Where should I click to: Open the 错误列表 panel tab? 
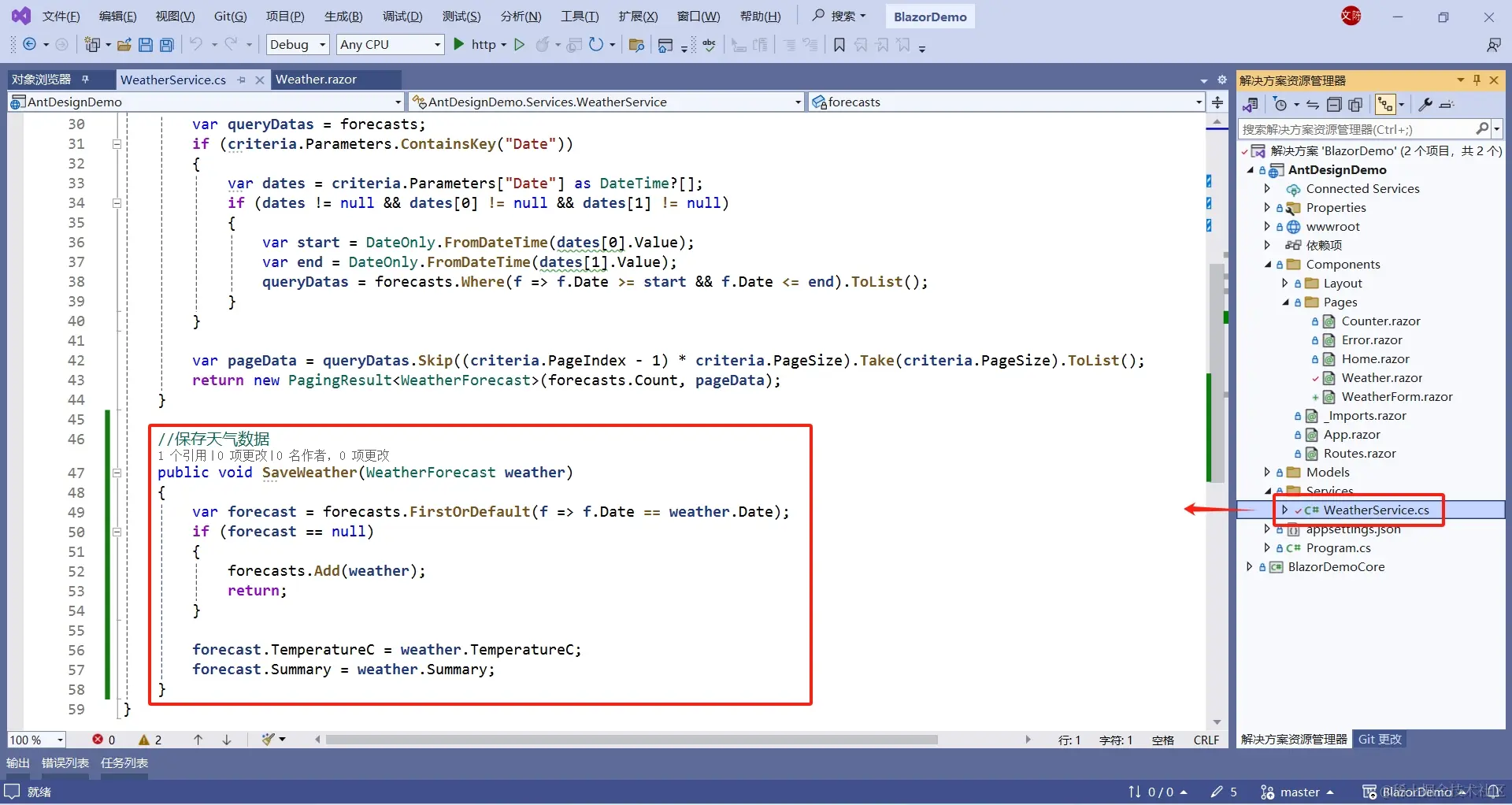point(65,763)
